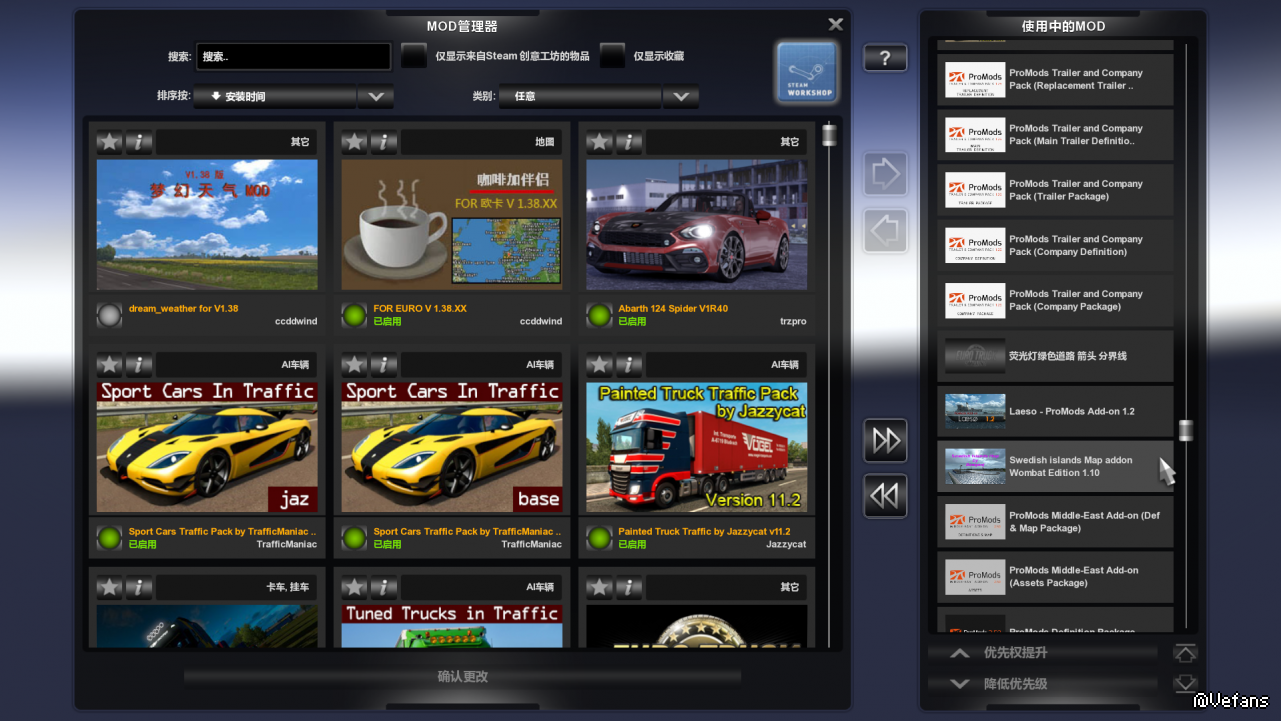Toggle Painted Truck Traffic by Jazzycat status light
This screenshot has height=721, width=1281.
(599, 538)
